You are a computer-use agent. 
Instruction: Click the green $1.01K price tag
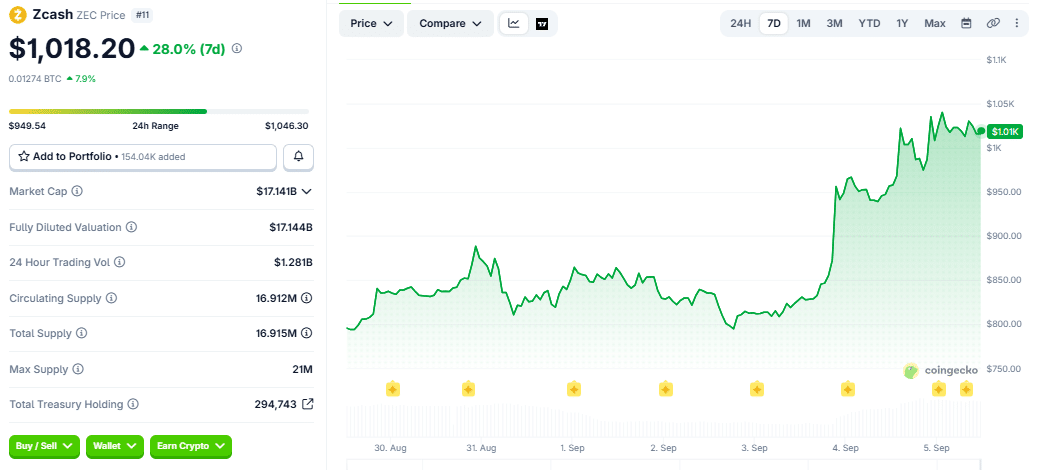click(1004, 131)
